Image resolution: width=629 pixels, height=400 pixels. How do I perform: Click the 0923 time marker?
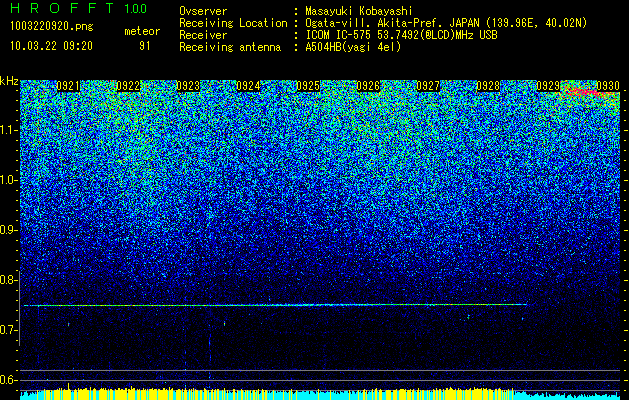click(188, 86)
